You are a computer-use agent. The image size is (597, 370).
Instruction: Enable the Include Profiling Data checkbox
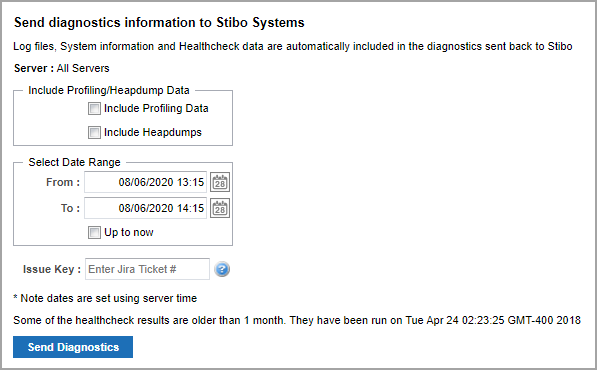pyautogui.click(x=94, y=108)
